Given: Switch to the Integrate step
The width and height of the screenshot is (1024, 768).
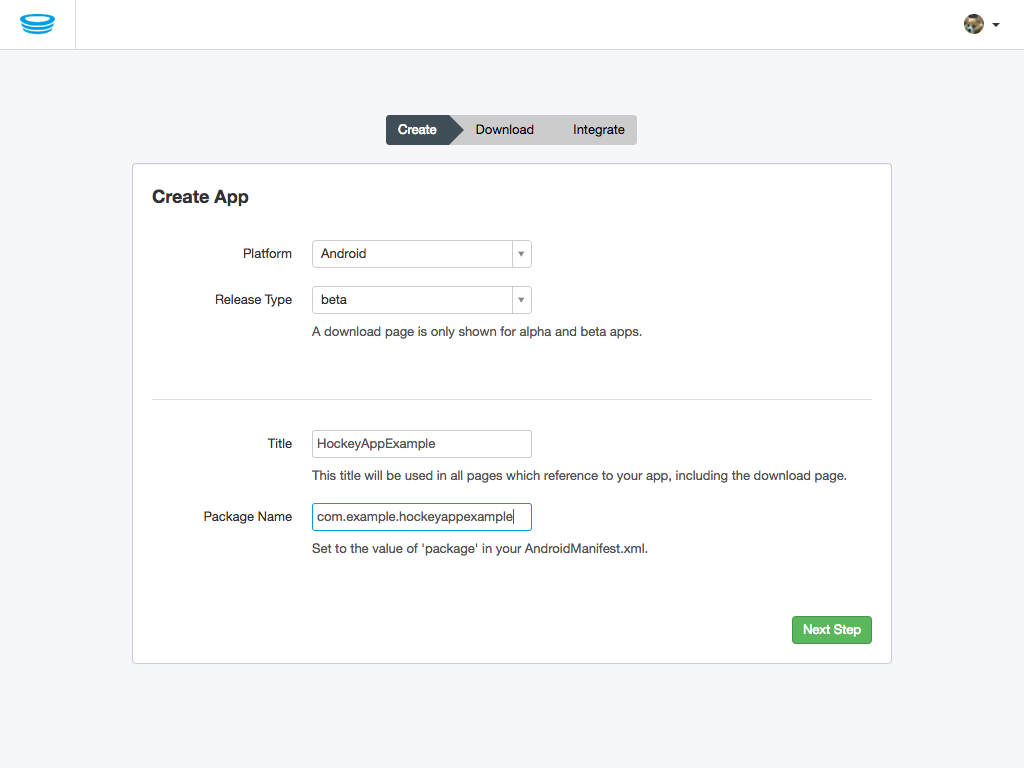Looking at the screenshot, I should coord(598,129).
